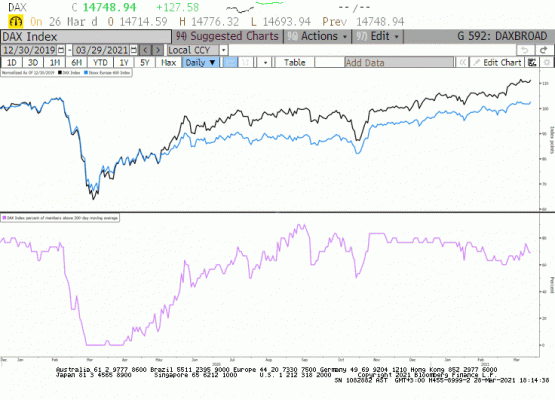Click the Local CCY currency field
This screenshot has width=555, height=400.
[193, 50]
